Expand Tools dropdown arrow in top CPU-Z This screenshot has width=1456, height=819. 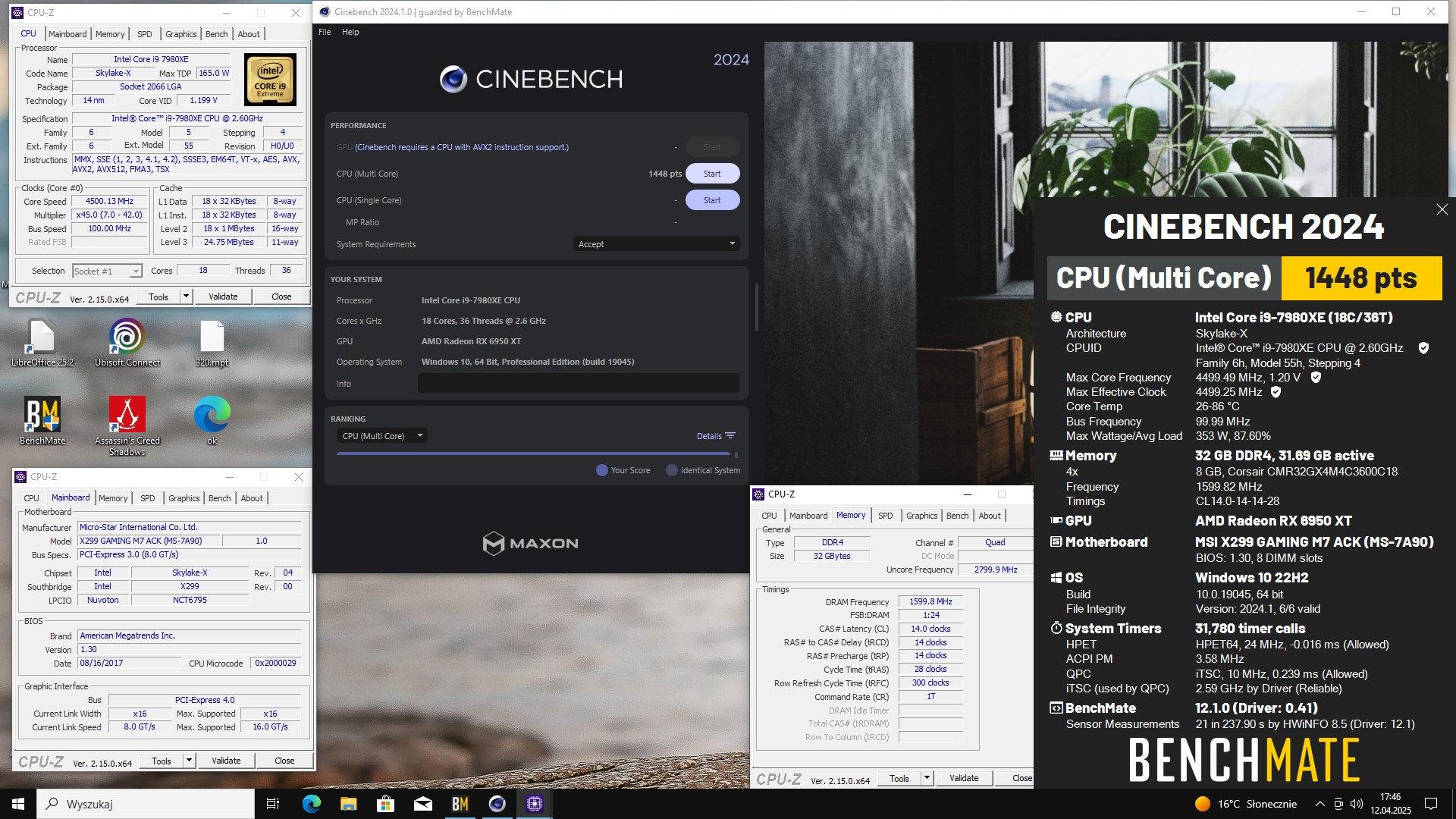pos(186,297)
